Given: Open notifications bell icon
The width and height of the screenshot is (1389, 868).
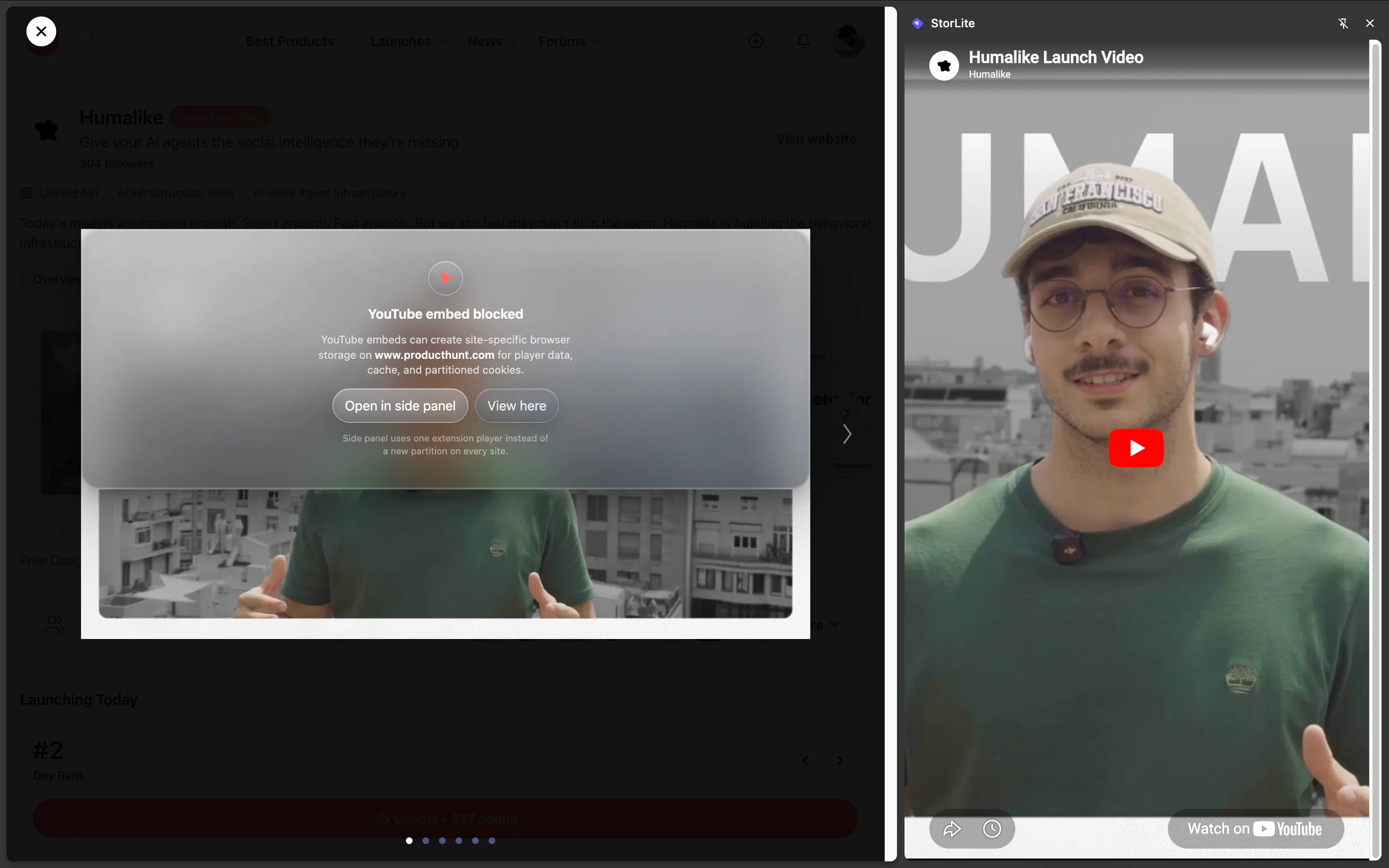Looking at the screenshot, I should [804, 41].
